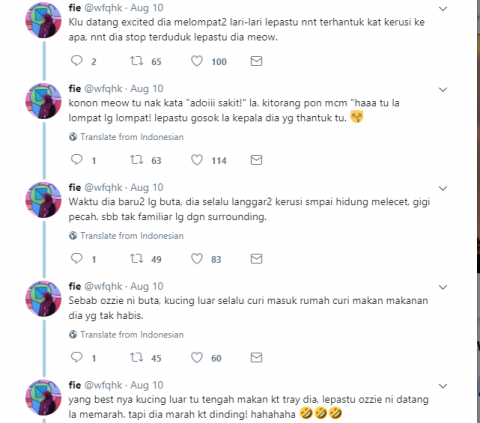Retweet the tweet with 45 retweets

click(136, 358)
